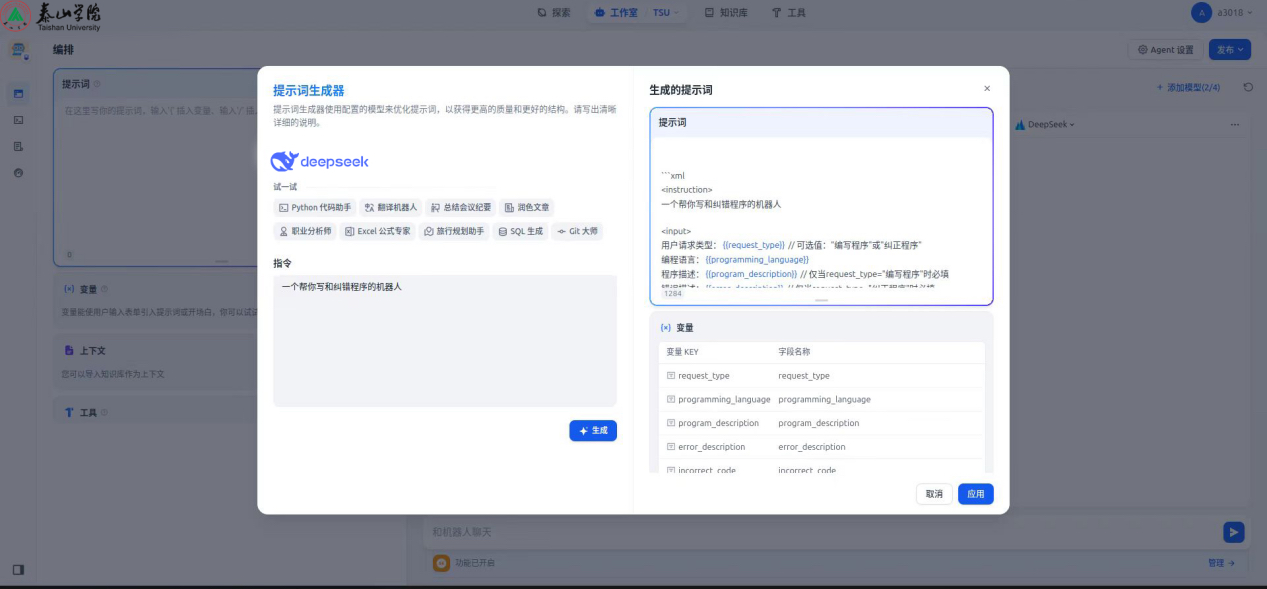Click the 生成 generate button

pos(593,430)
